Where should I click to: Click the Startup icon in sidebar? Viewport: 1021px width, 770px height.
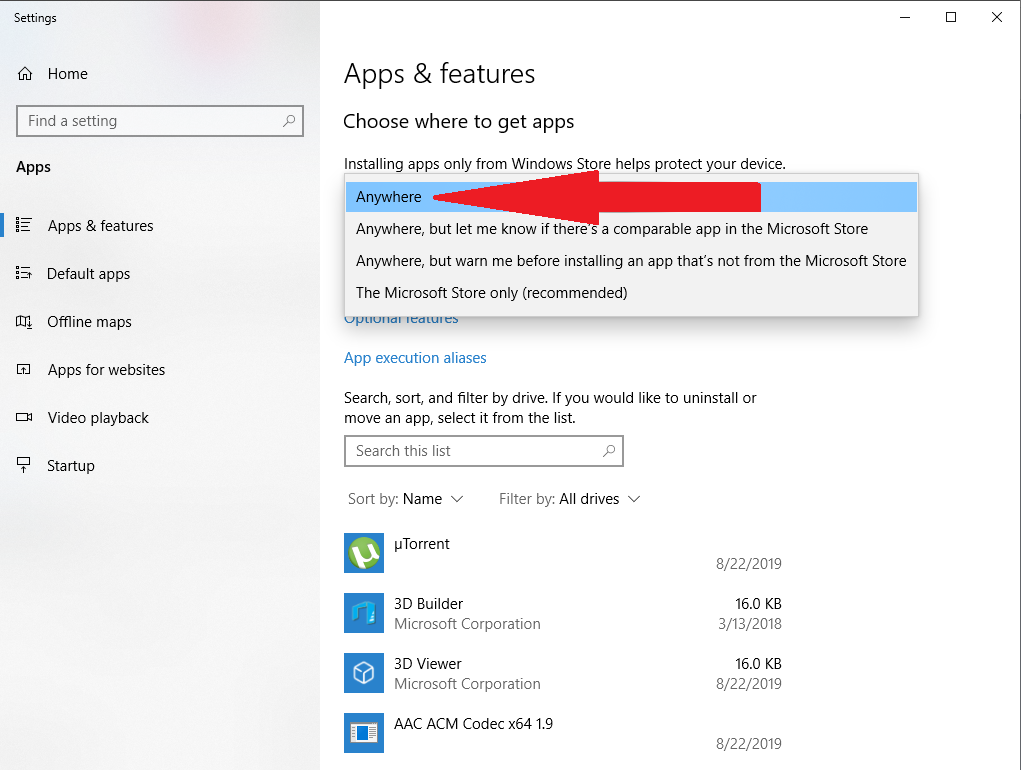point(24,465)
